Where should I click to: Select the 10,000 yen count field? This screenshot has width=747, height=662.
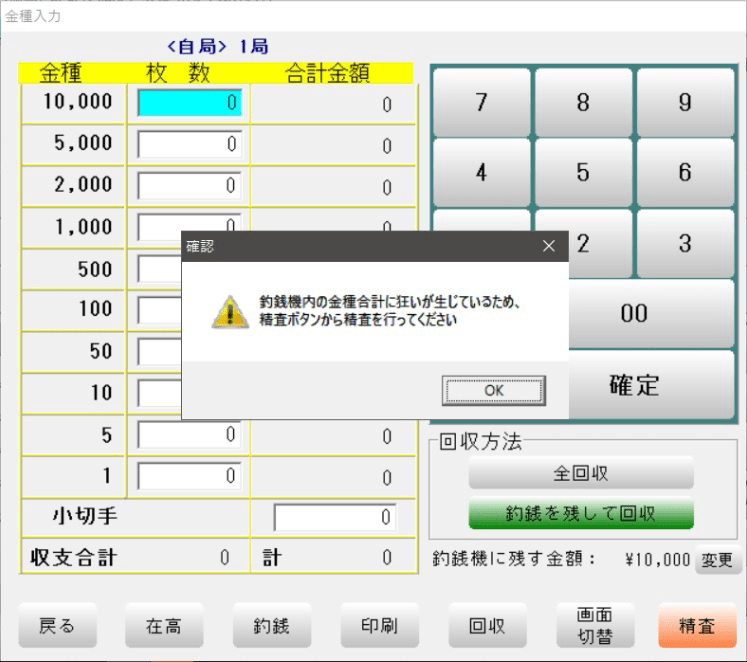click(189, 102)
